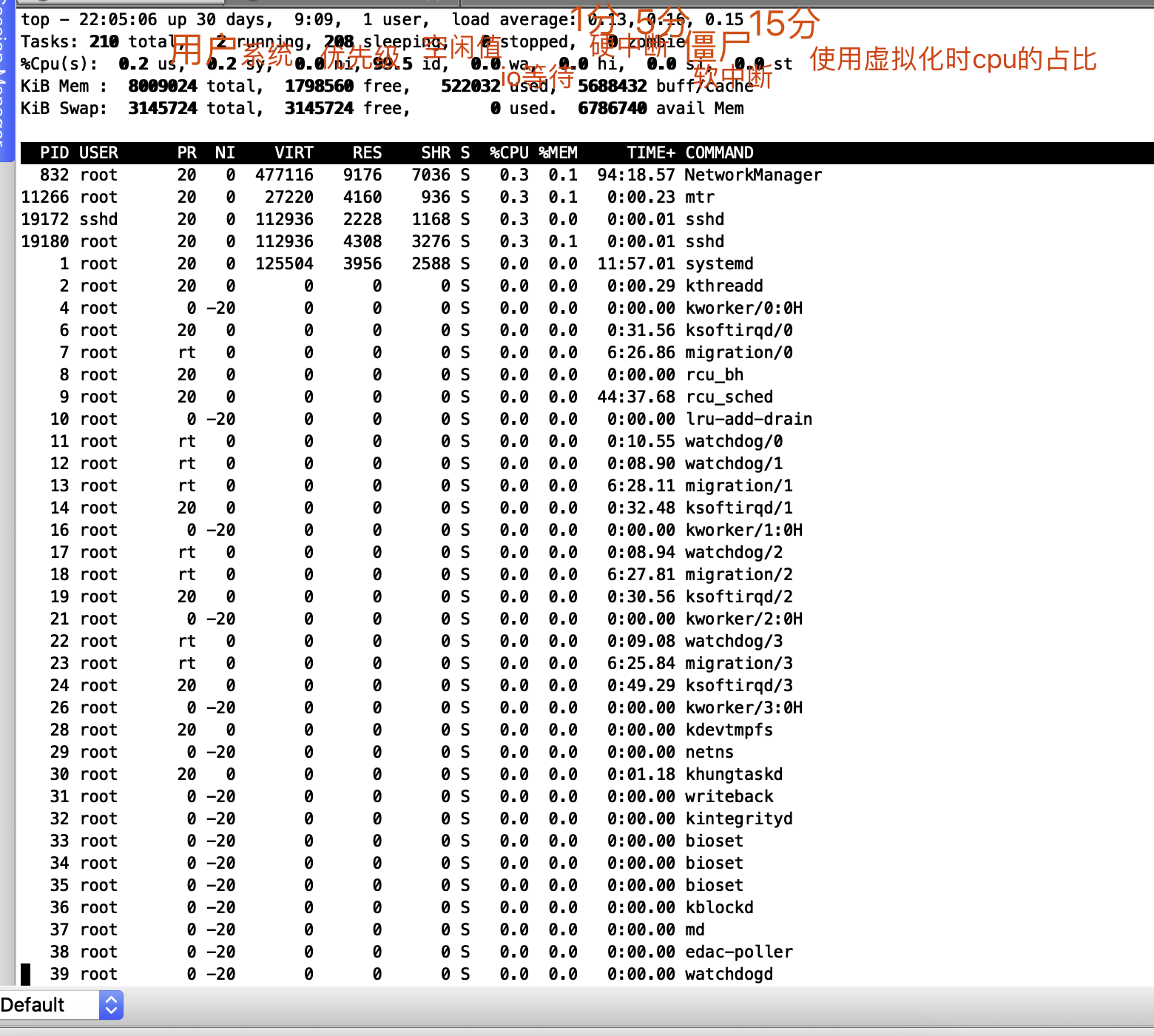This screenshot has height=1036, width=1154.
Task: Click the kworker/2:0H process name
Action: click(x=743, y=619)
